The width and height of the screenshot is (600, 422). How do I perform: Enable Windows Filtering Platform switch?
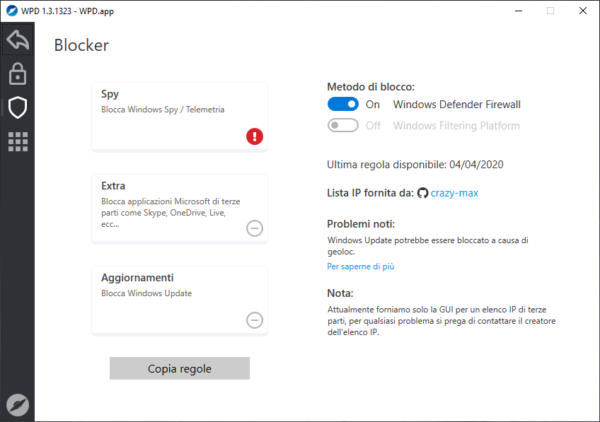pos(343,125)
